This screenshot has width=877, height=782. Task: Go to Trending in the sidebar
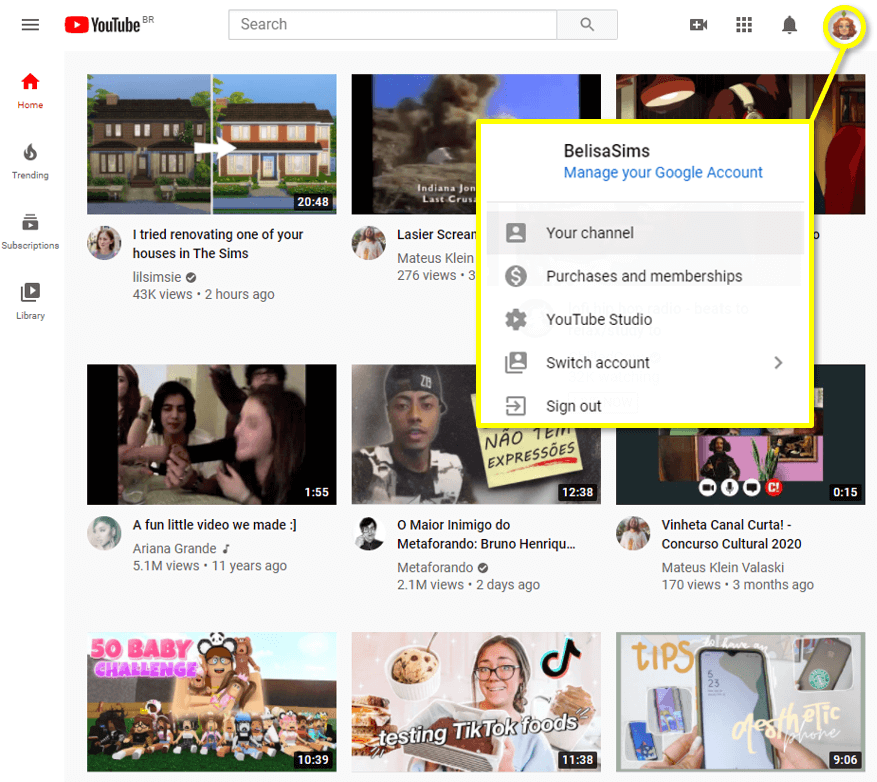tap(30, 161)
